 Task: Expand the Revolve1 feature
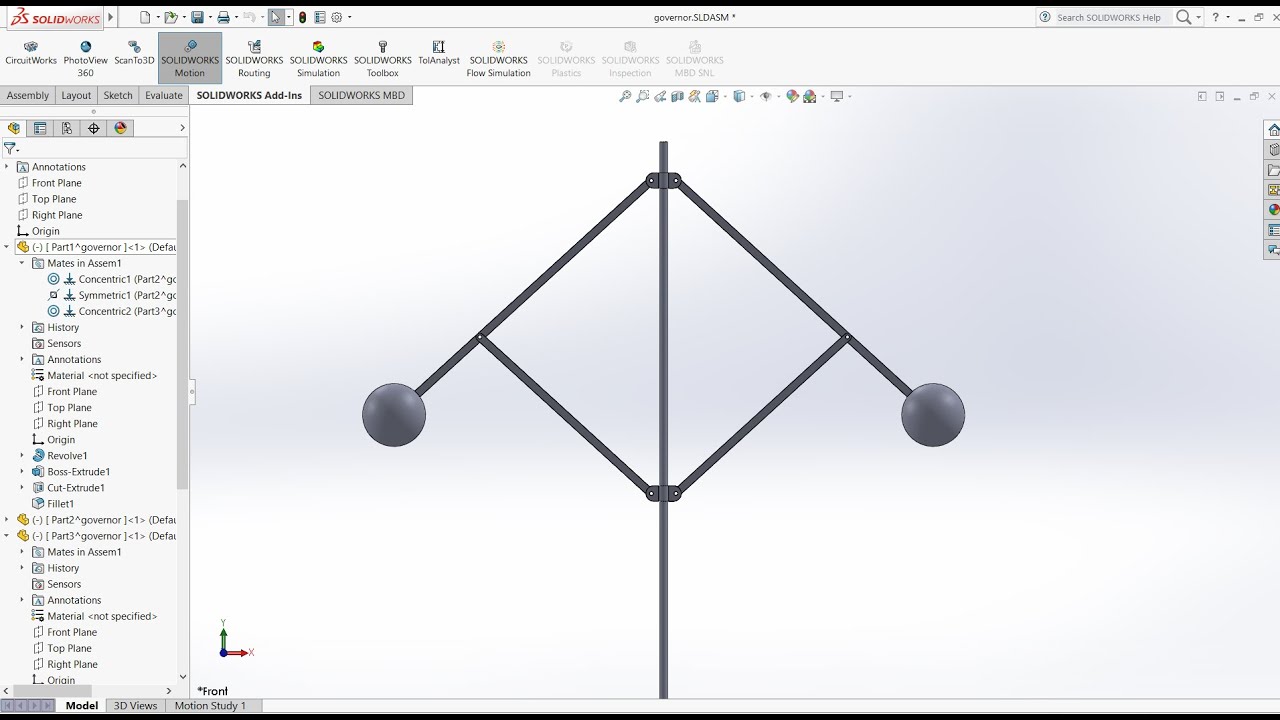22,456
